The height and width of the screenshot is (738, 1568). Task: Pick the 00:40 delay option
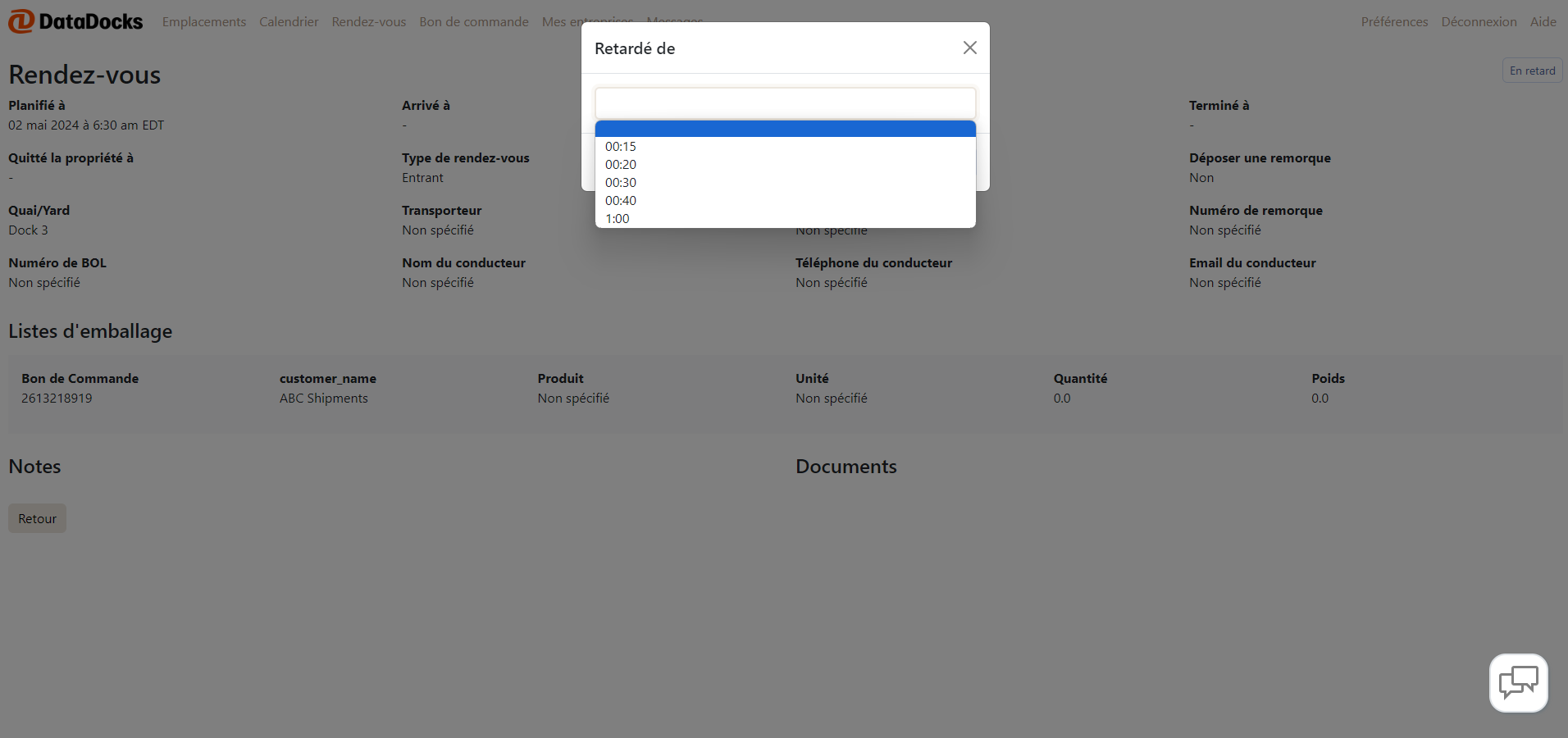(x=785, y=200)
